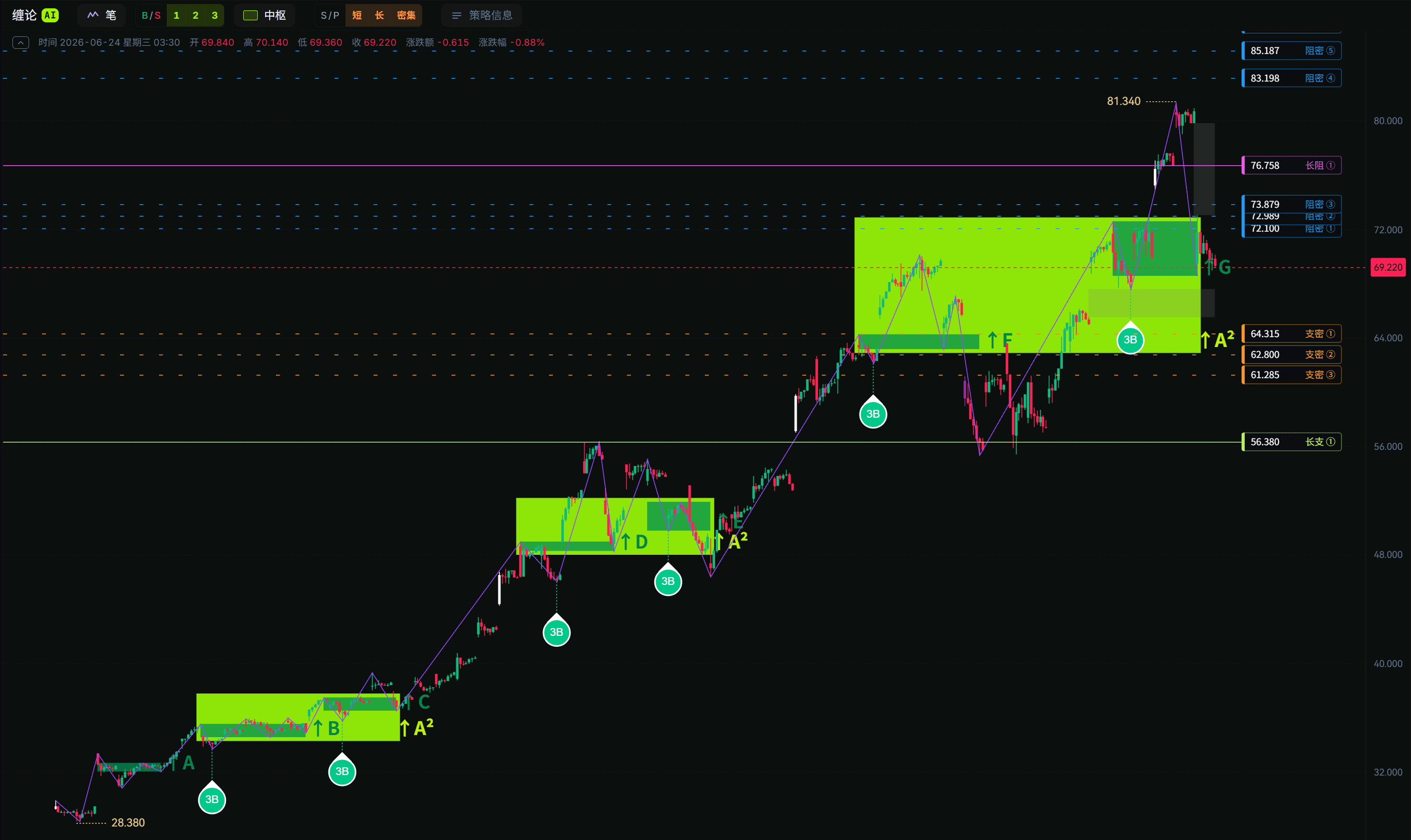Click the 策略信息 list icon
The width and height of the screenshot is (1411, 840).
pyautogui.click(x=456, y=15)
